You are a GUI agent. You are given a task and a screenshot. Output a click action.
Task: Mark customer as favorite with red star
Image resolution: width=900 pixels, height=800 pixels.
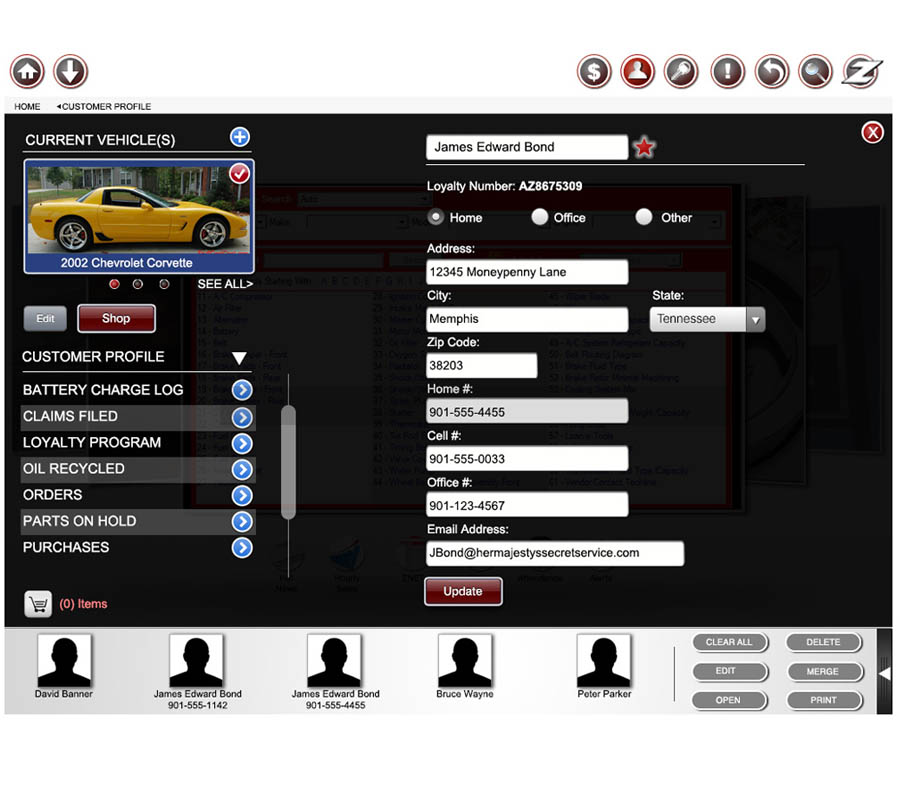click(645, 148)
